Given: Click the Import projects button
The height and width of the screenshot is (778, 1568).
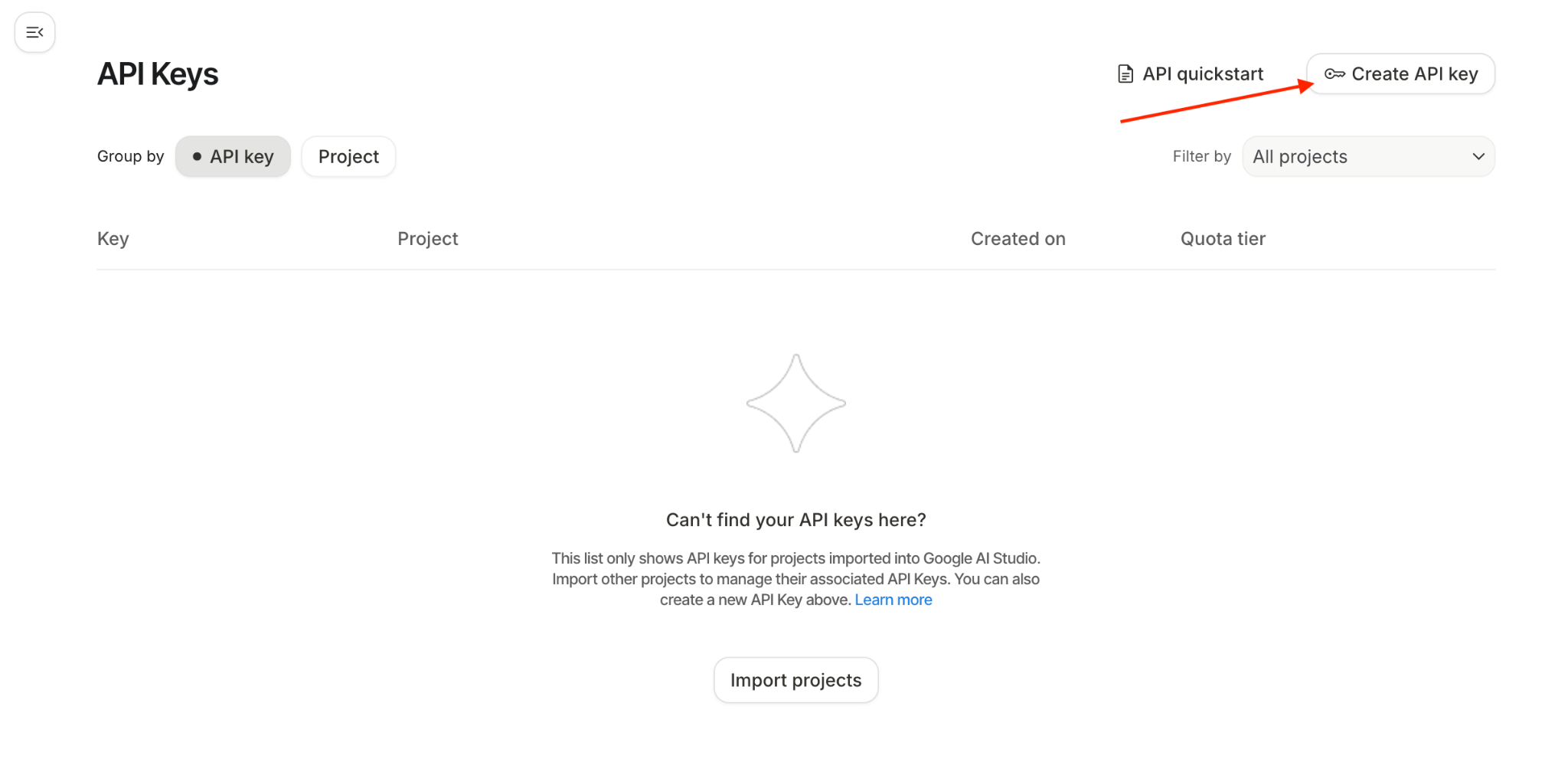Looking at the screenshot, I should (x=795, y=680).
